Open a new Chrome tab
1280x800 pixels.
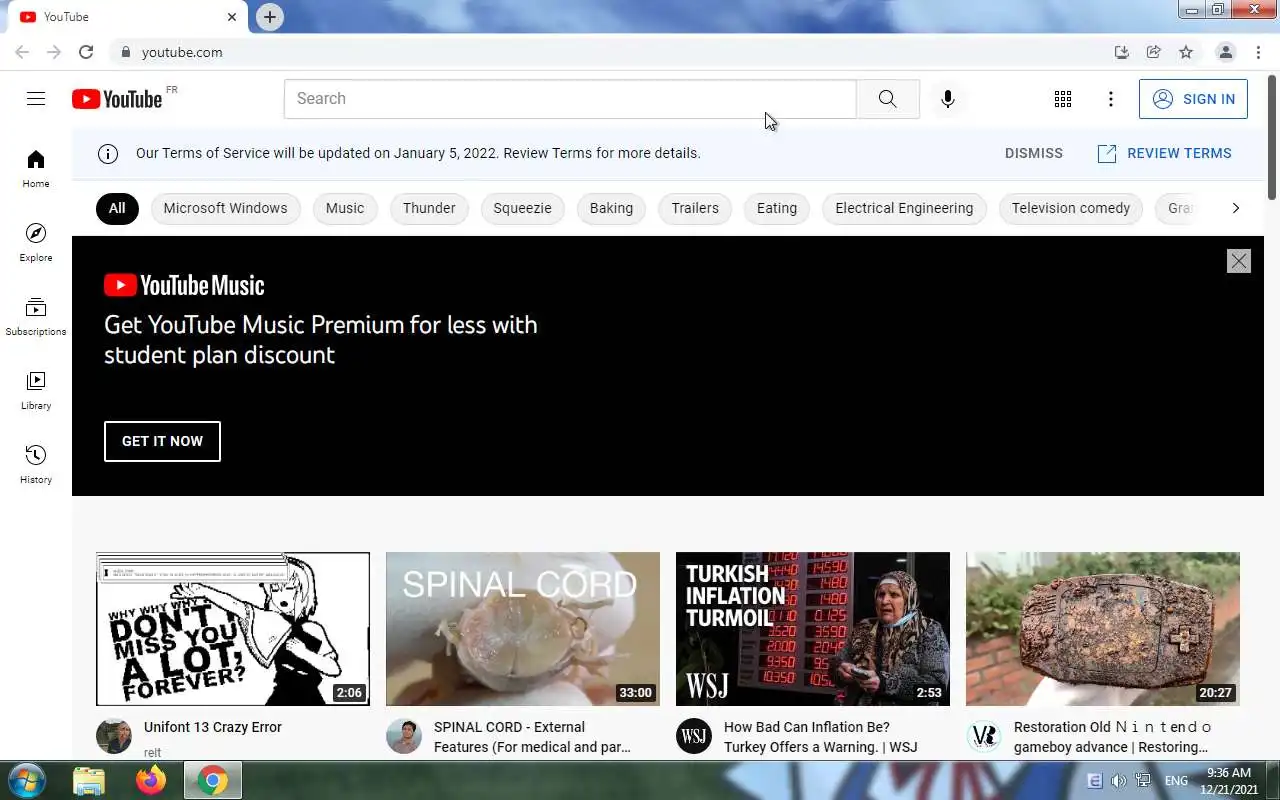[270, 17]
